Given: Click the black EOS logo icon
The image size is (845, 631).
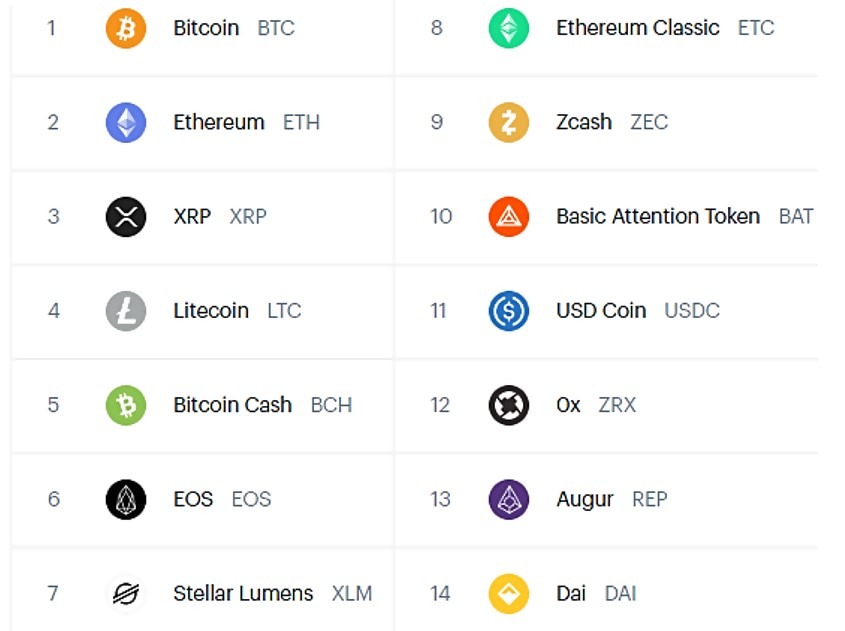Looking at the screenshot, I should click(x=126, y=500).
